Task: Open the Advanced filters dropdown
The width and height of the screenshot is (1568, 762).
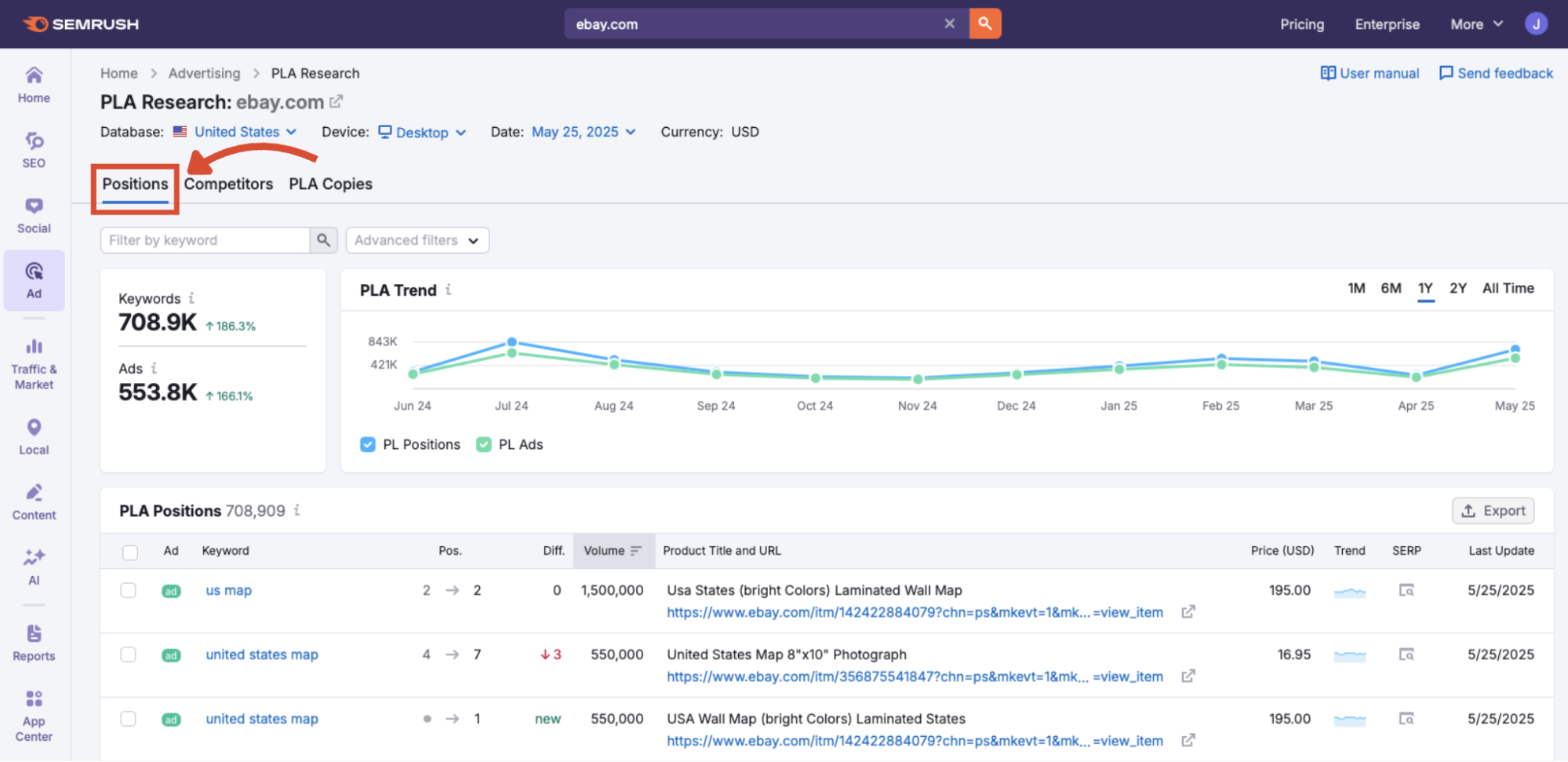Action: (x=417, y=240)
